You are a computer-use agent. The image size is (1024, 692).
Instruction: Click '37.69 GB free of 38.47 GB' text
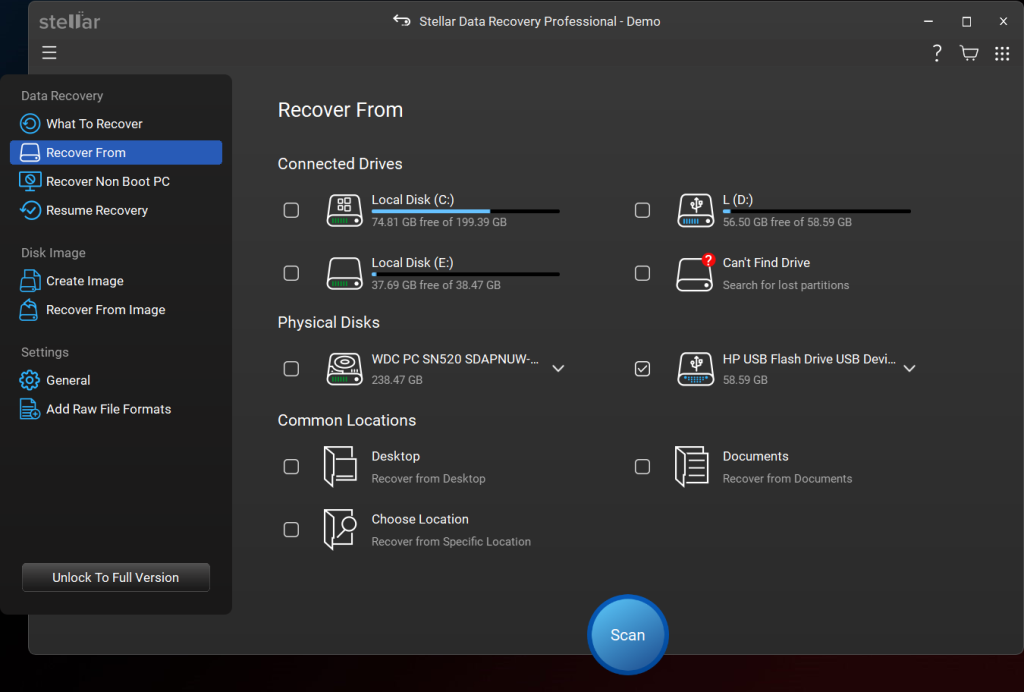436,285
